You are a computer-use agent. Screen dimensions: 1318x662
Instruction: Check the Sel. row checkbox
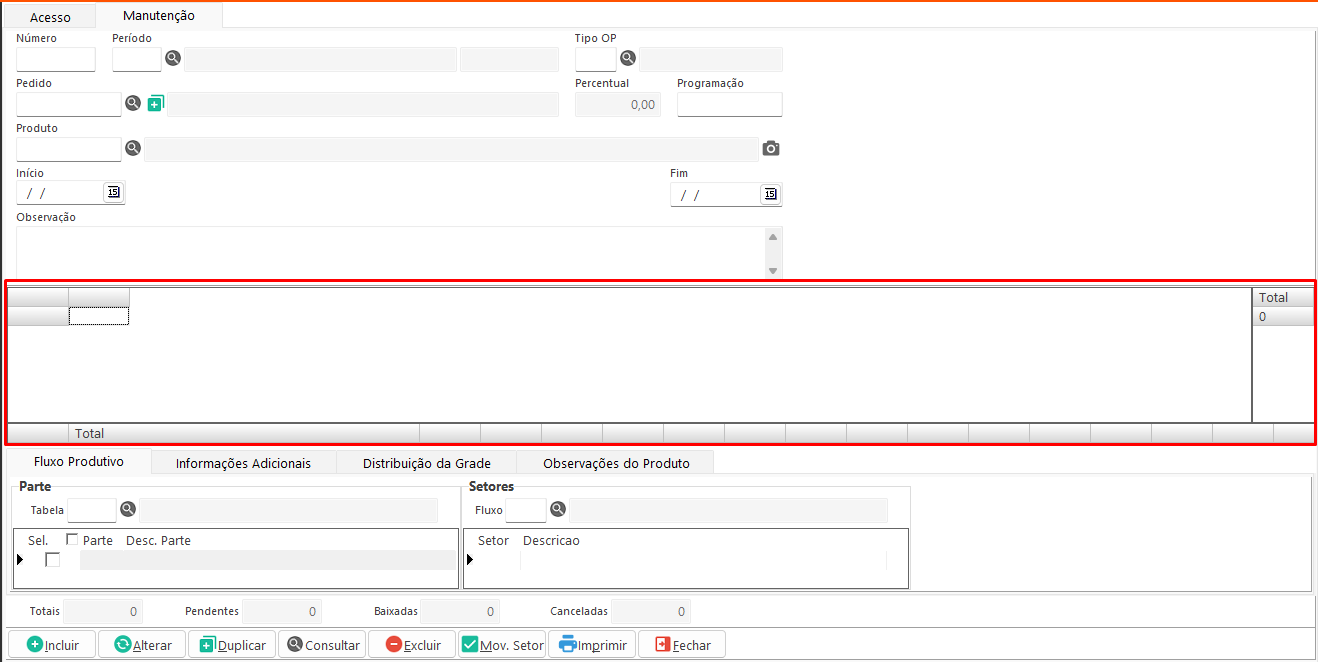click(x=52, y=560)
